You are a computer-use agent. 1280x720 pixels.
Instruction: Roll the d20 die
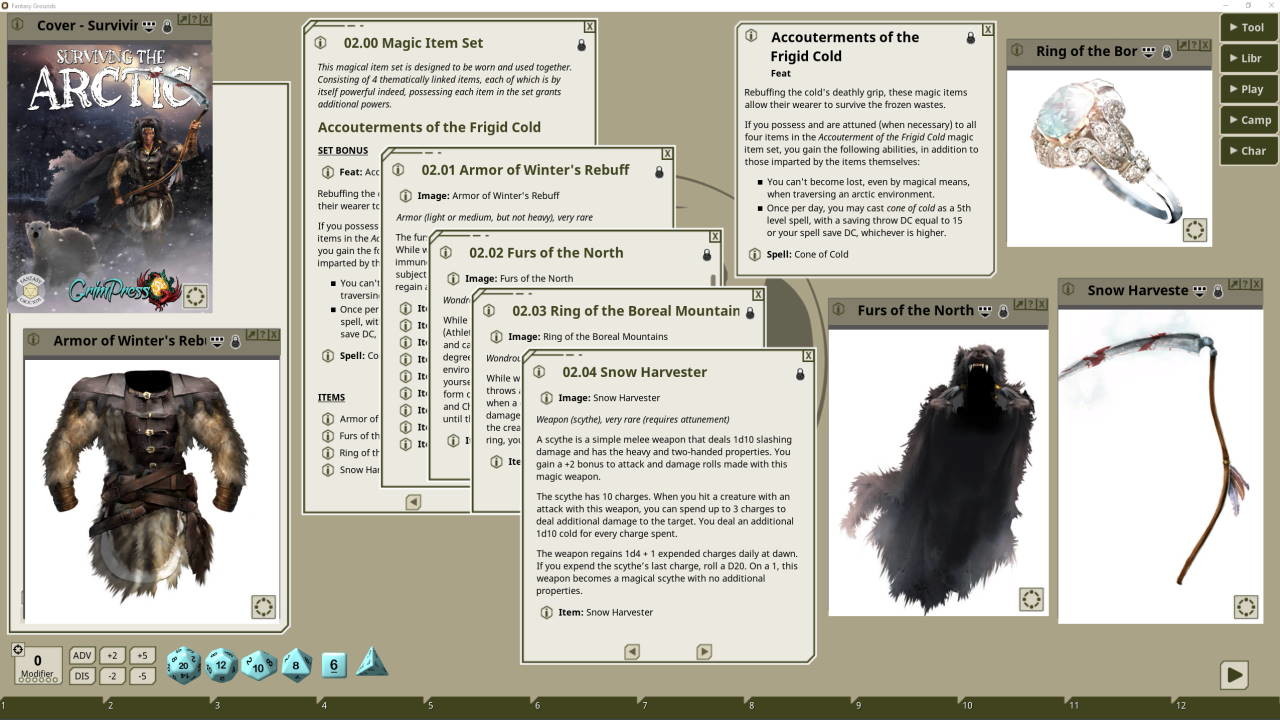click(181, 663)
